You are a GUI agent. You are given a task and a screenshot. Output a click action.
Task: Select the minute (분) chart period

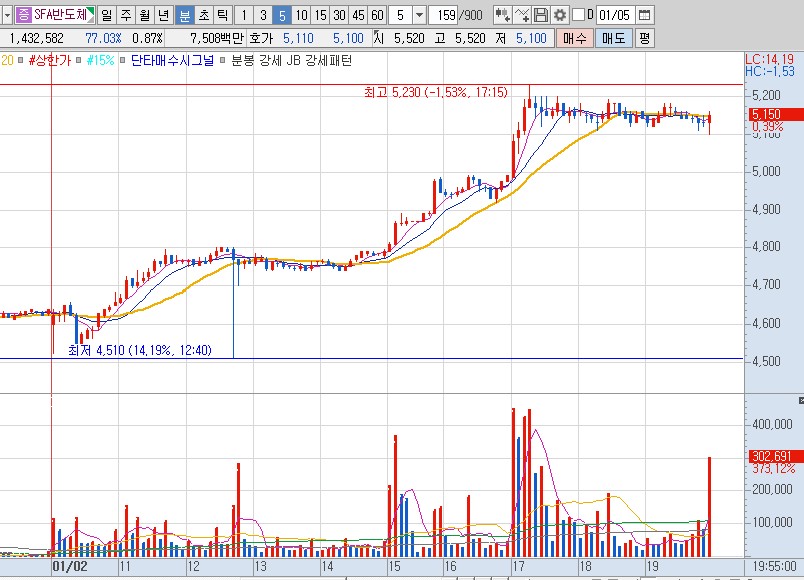(x=185, y=15)
